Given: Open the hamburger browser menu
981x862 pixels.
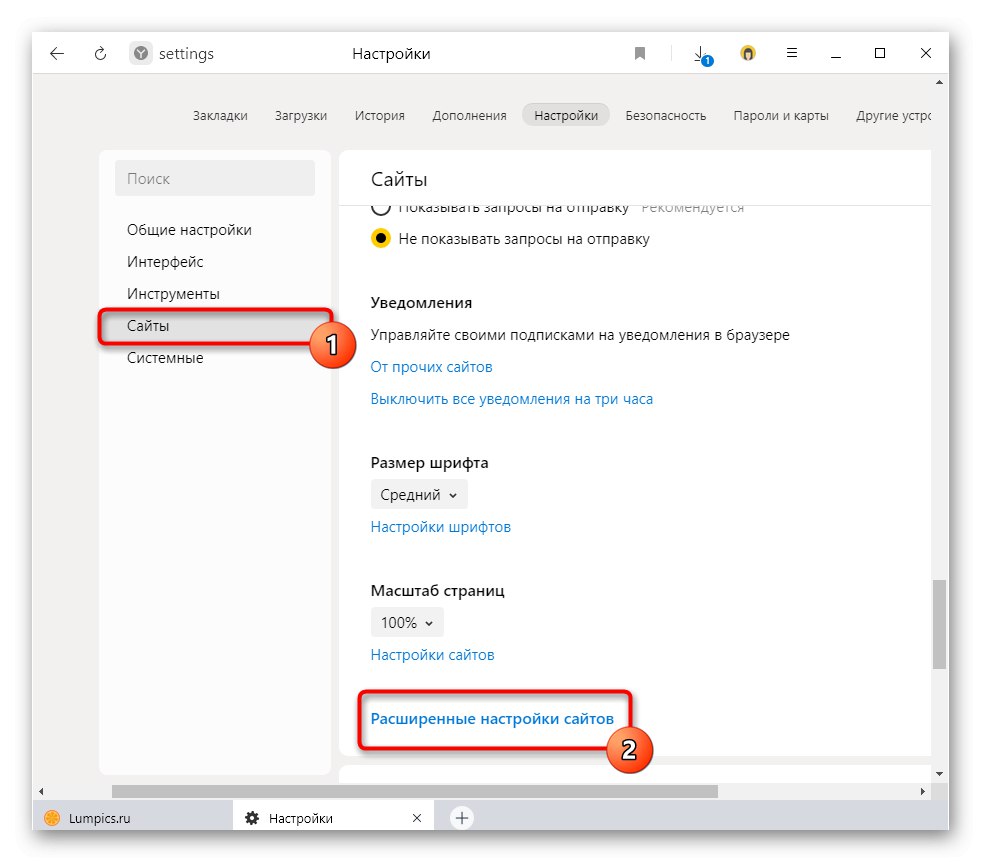Looking at the screenshot, I should click(x=791, y=53).
